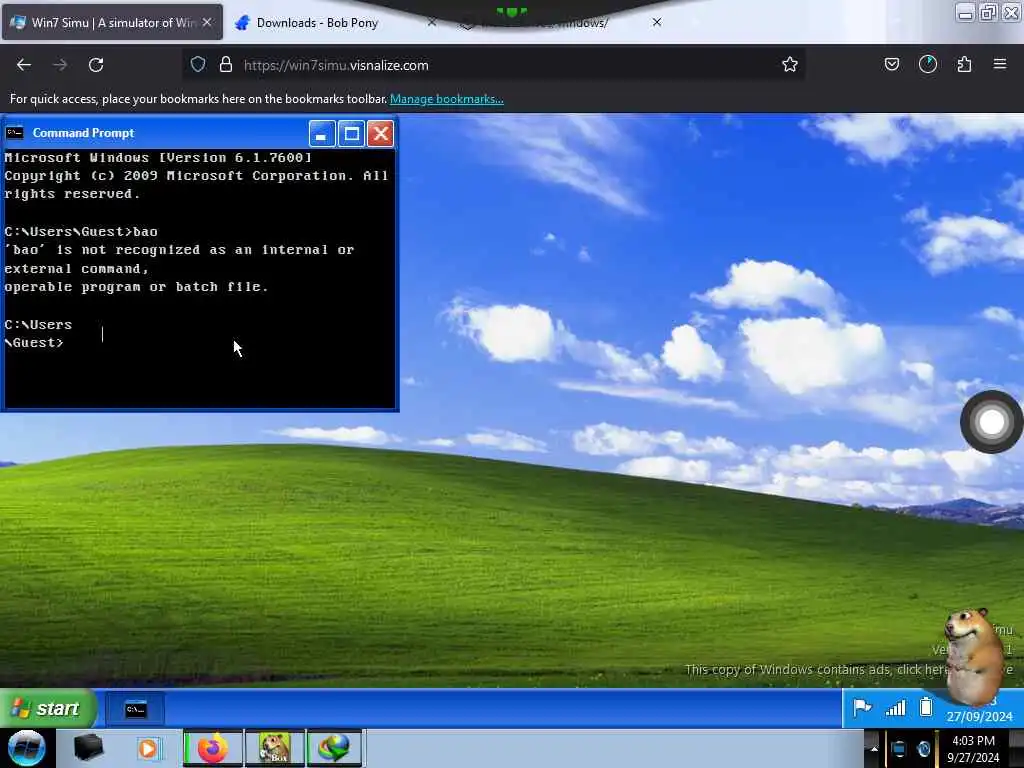Bookmark this page with the star icon
The width and height of the screenshot is (1024, 768).
[x=790, y=64]
